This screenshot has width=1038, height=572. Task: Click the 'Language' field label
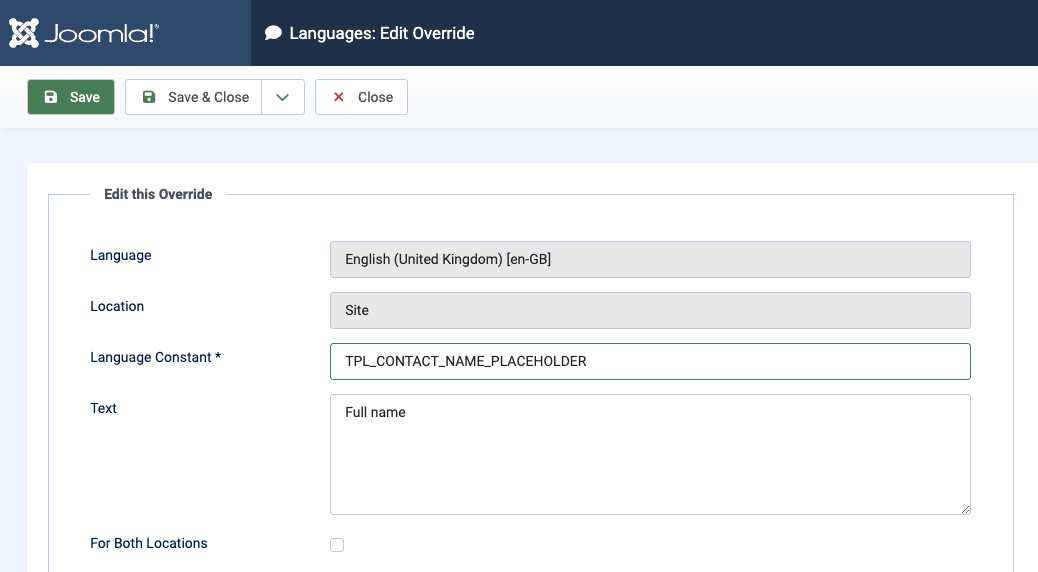121,255
